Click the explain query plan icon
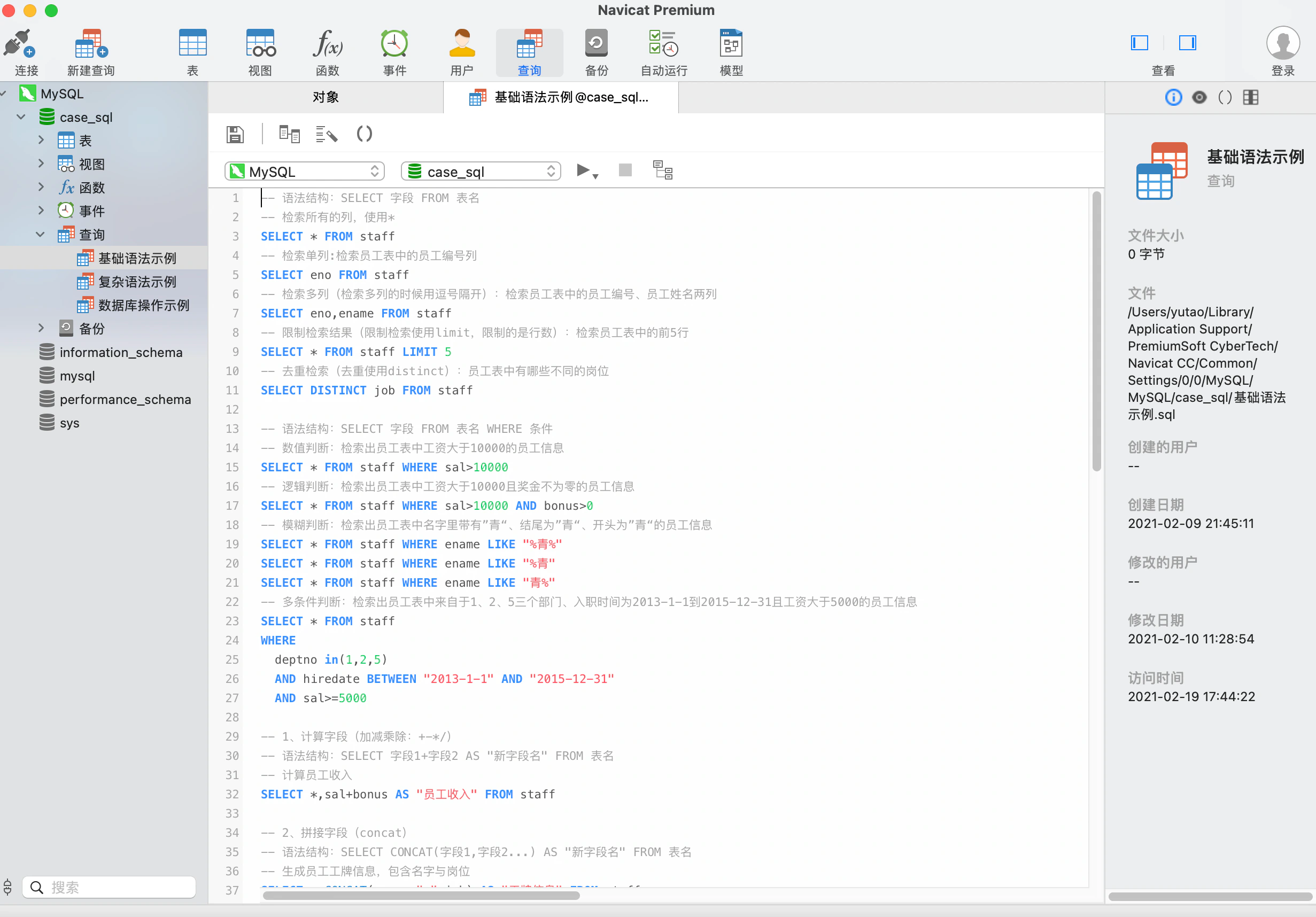 click(x=663, y=170)
